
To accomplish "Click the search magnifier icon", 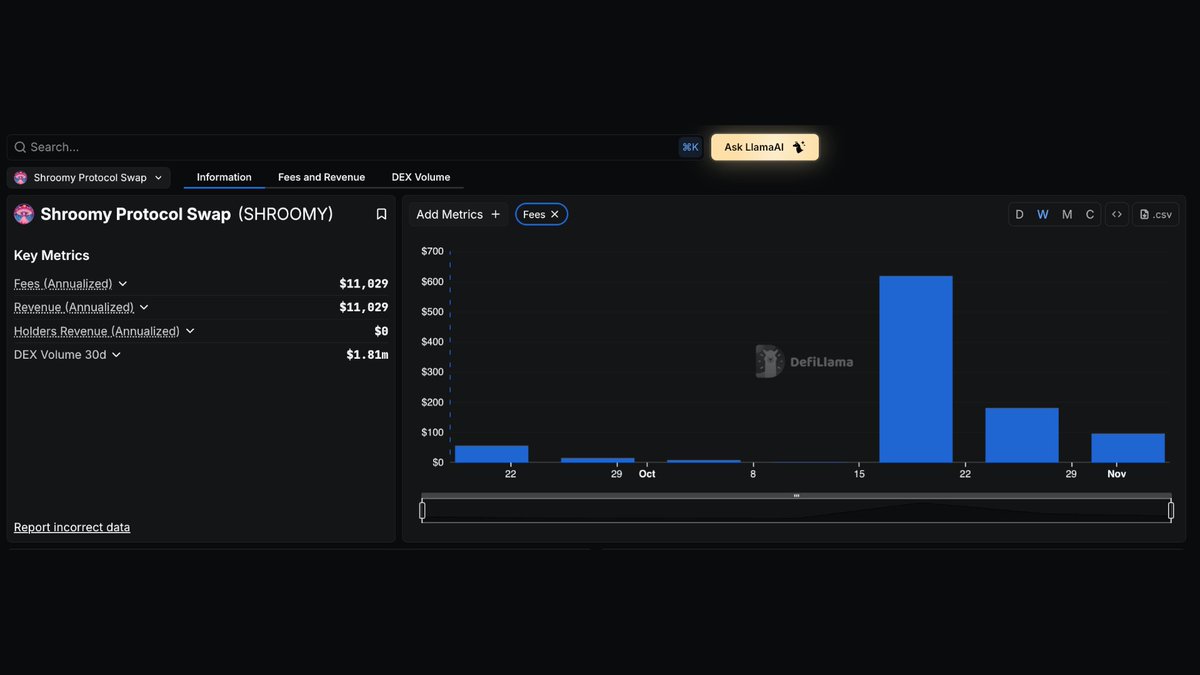I will 20,147.
